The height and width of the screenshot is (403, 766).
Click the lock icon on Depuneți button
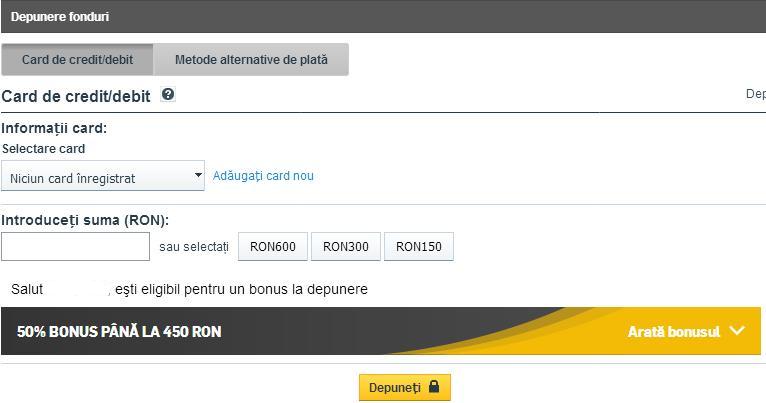click(x=434, y=386)
